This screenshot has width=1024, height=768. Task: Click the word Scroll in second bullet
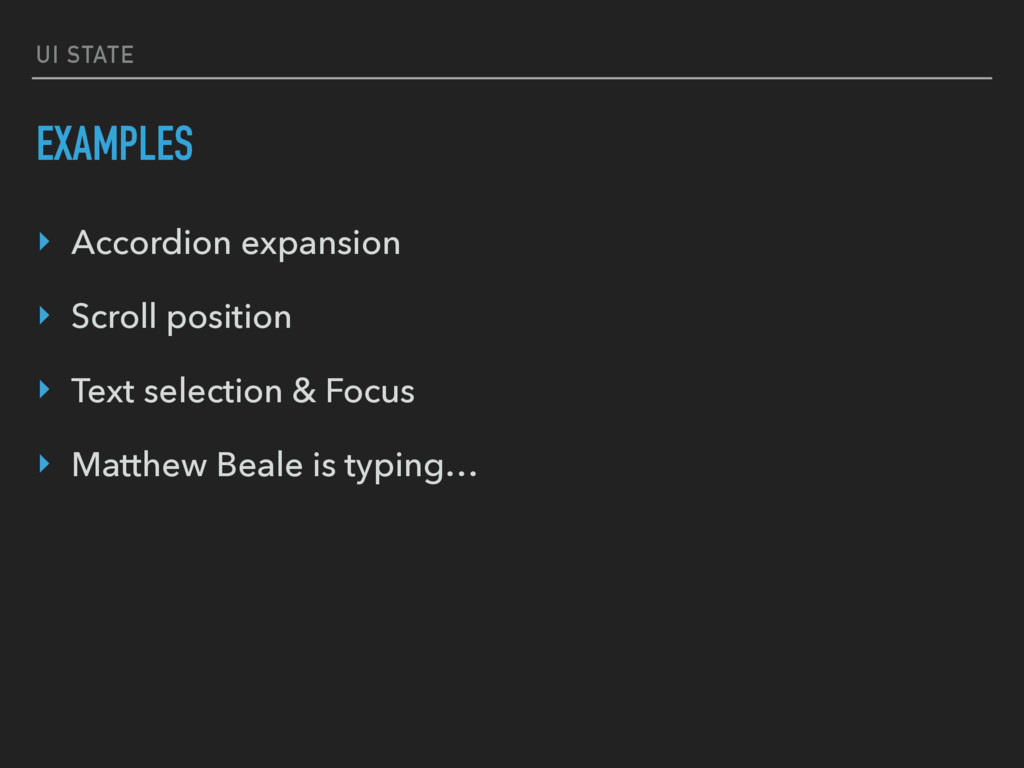pos(114,316)
